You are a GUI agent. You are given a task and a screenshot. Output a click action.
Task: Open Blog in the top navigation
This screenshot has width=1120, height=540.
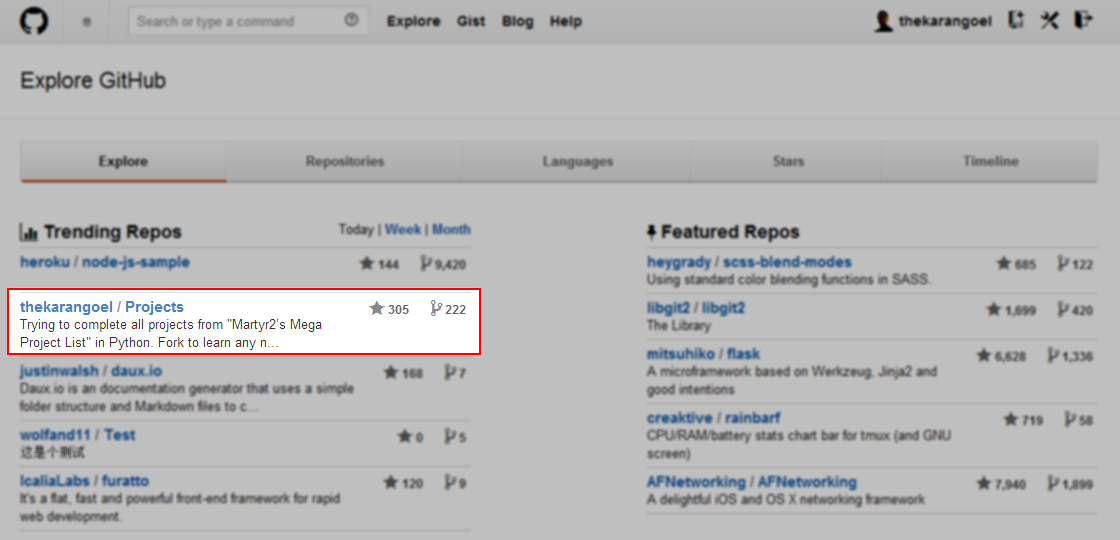[x=518, y=21]
